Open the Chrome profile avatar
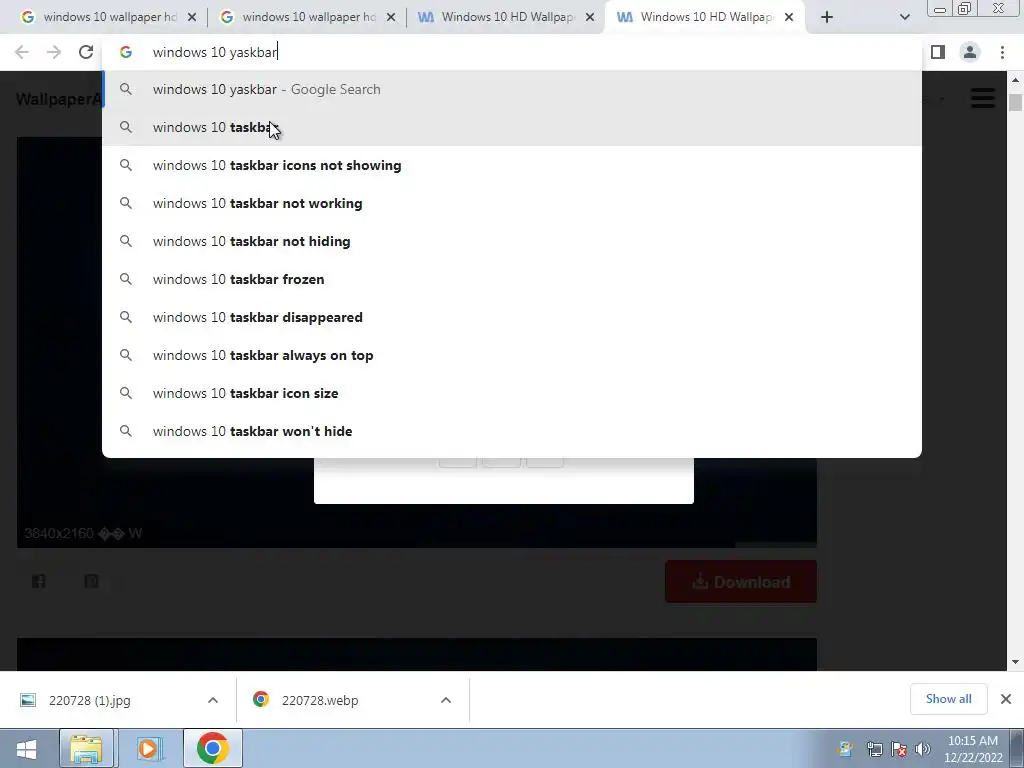Image resolution: width=1024 pixels, height=768 pixels. (x=970, y=52)
